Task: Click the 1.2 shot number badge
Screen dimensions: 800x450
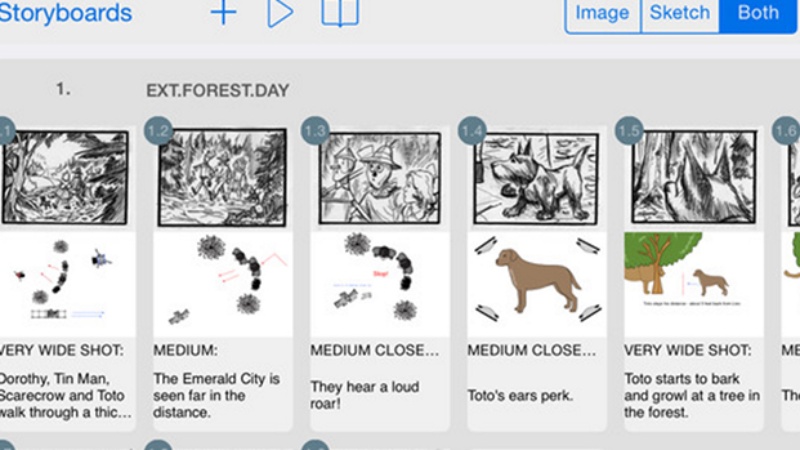Action: click(159, 131)
